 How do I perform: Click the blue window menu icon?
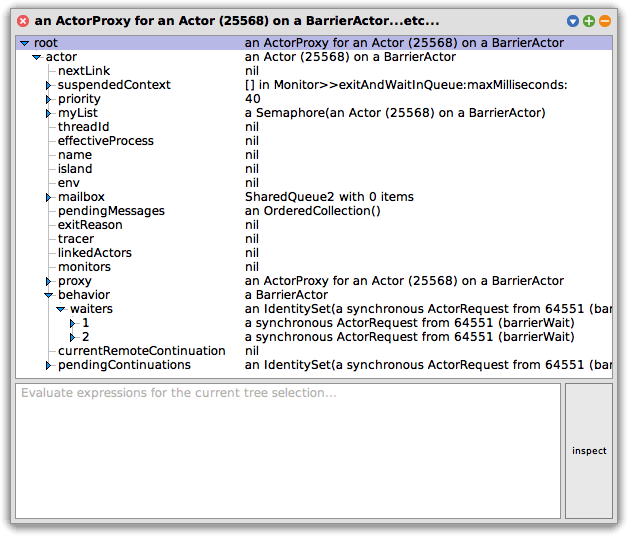[x=573, y=21]
